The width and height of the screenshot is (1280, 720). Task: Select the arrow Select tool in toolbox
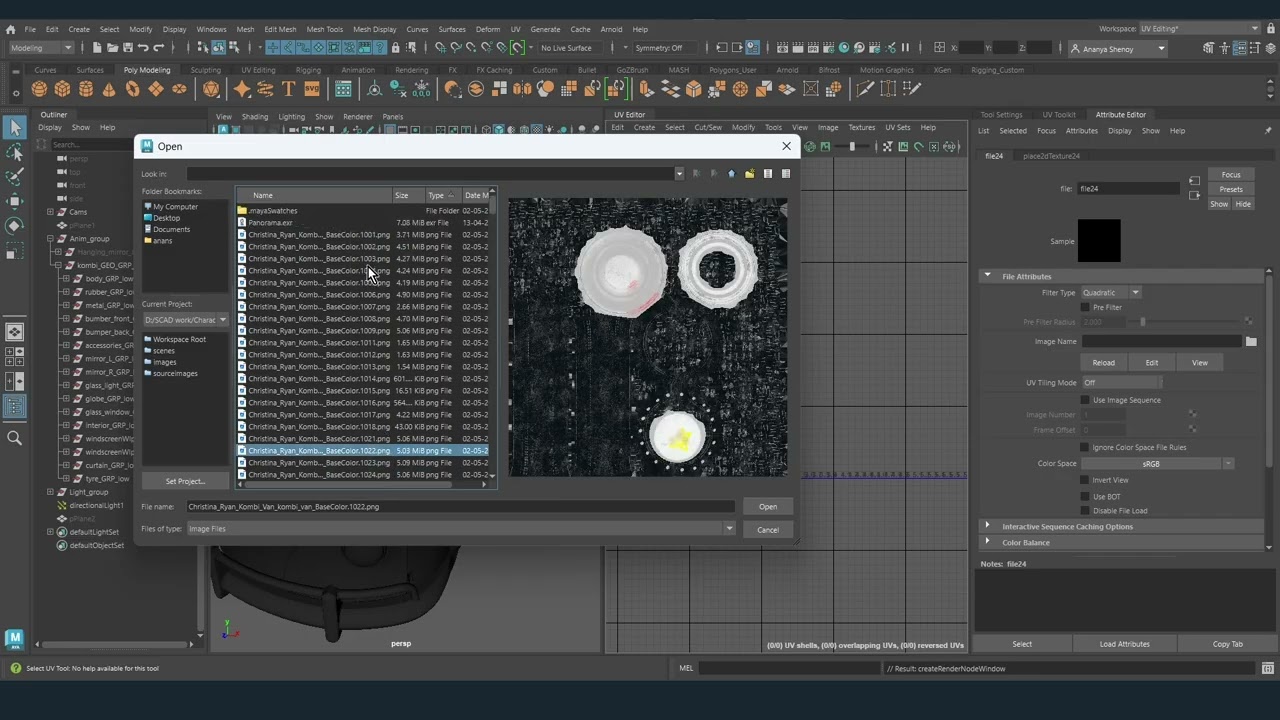(x=15, y=127)
